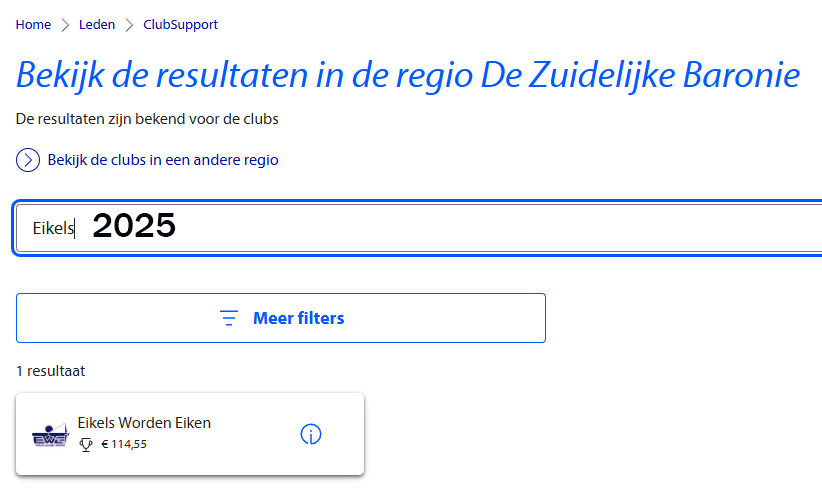
Task: Select the ClubSupport breadcrumb item
Action: (x=181, y=25)
